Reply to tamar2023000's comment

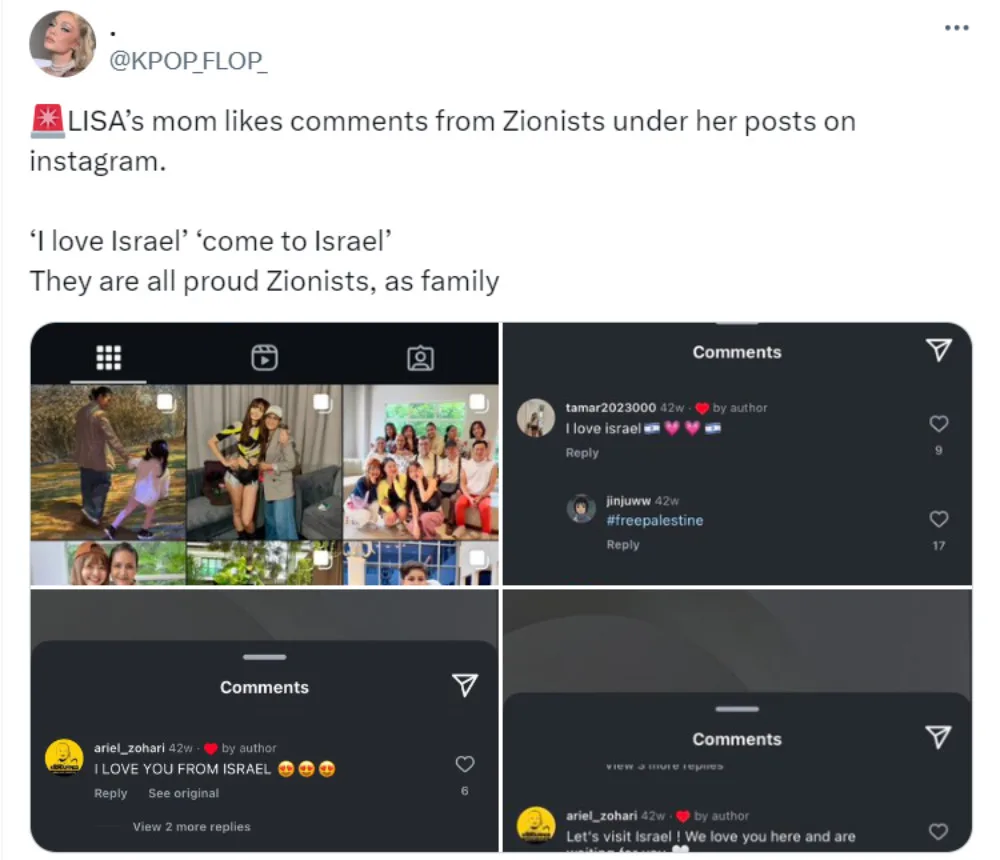tap(582, 453)
